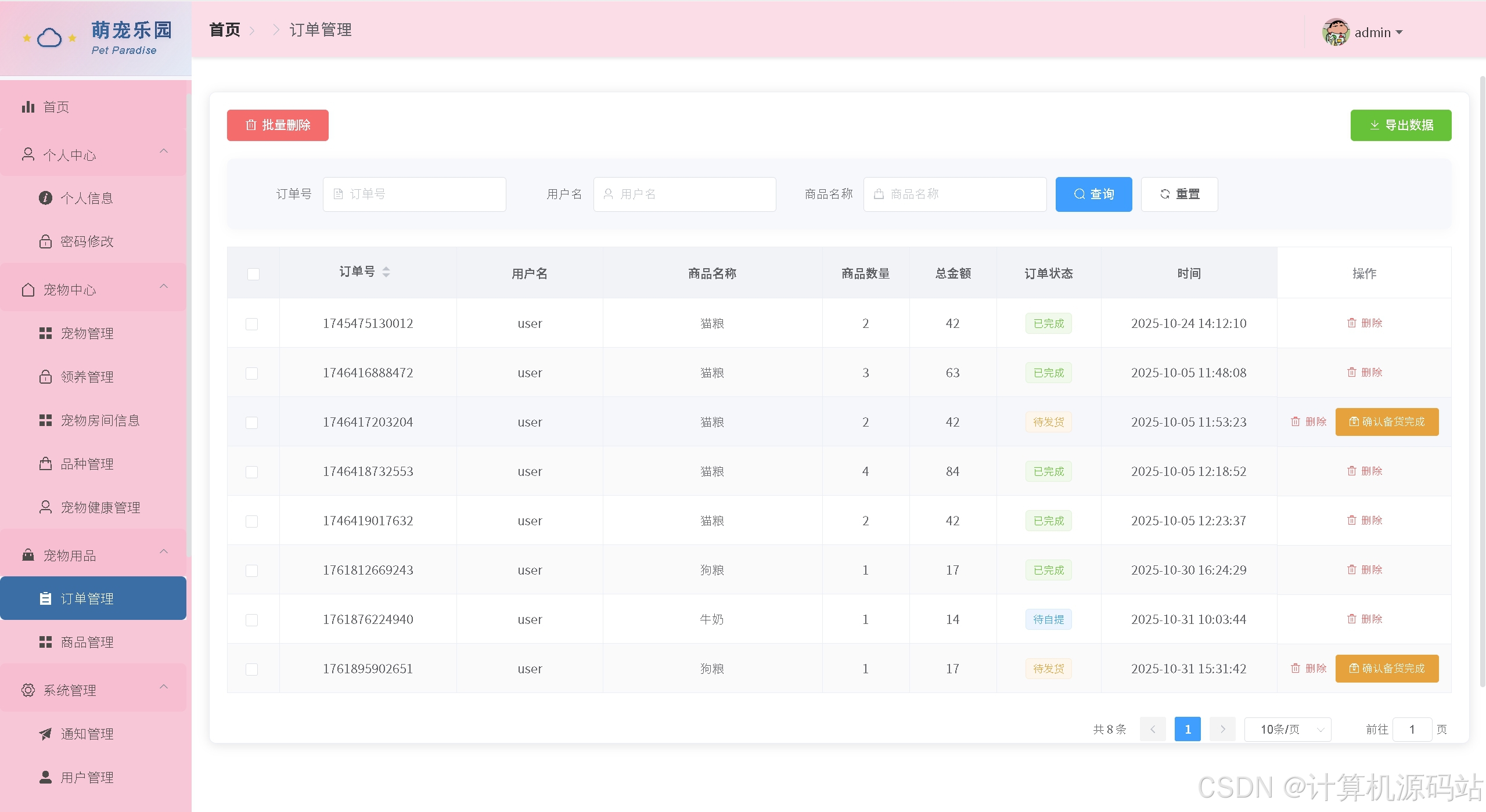Check the box for order 1745475130012
This screenshot has height=812, width=1486.
coord(251,324)
